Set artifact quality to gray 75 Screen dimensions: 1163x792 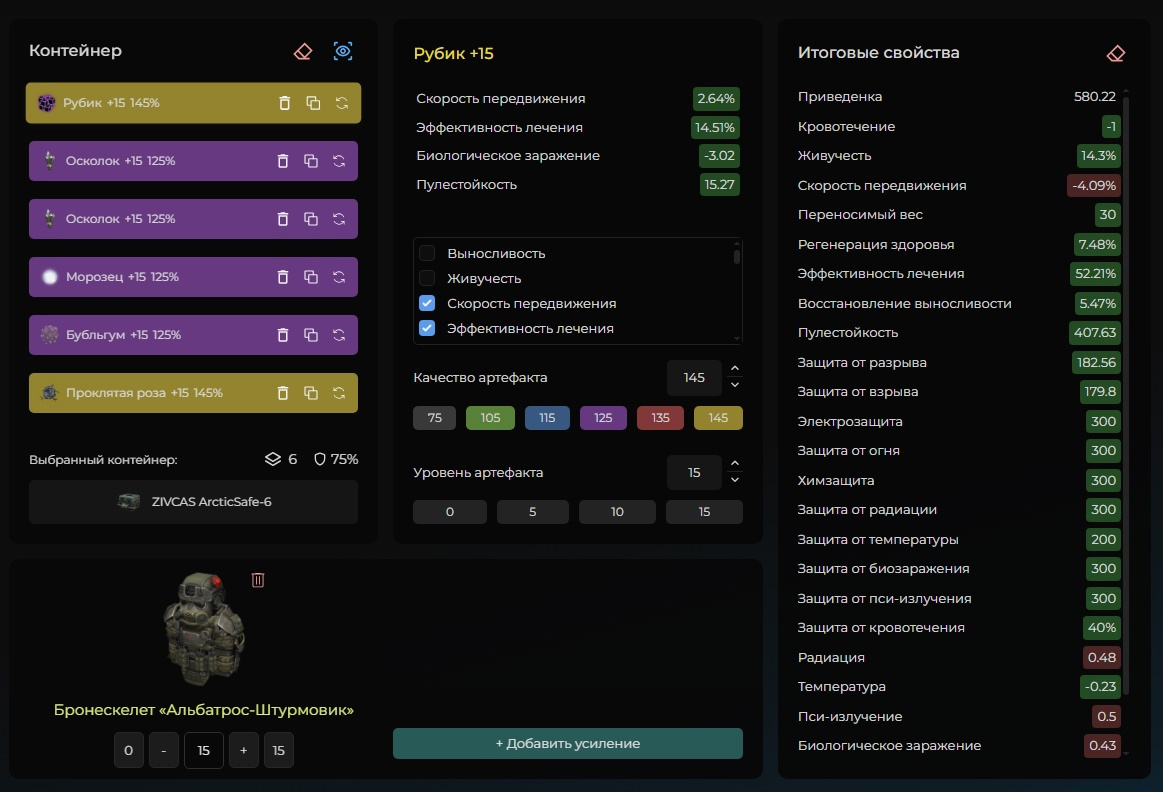tap(435, 418)
